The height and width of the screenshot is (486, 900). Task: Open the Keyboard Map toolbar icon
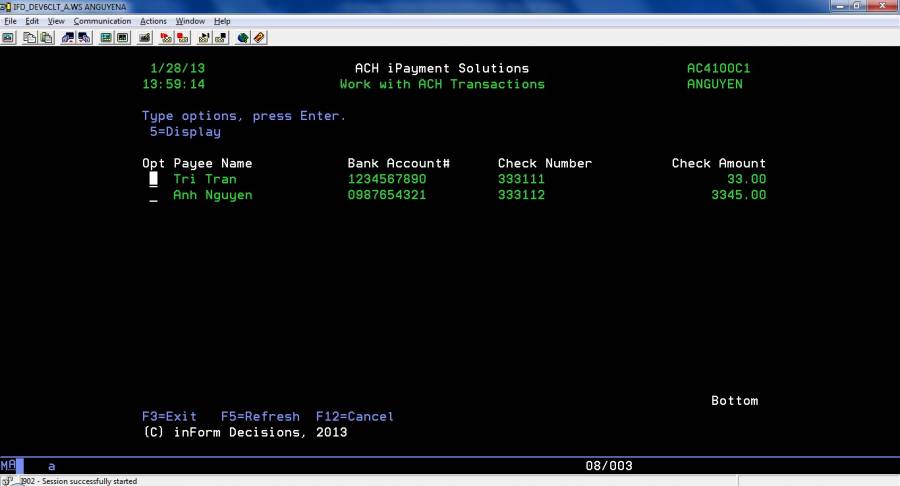(x=122, y=38)
